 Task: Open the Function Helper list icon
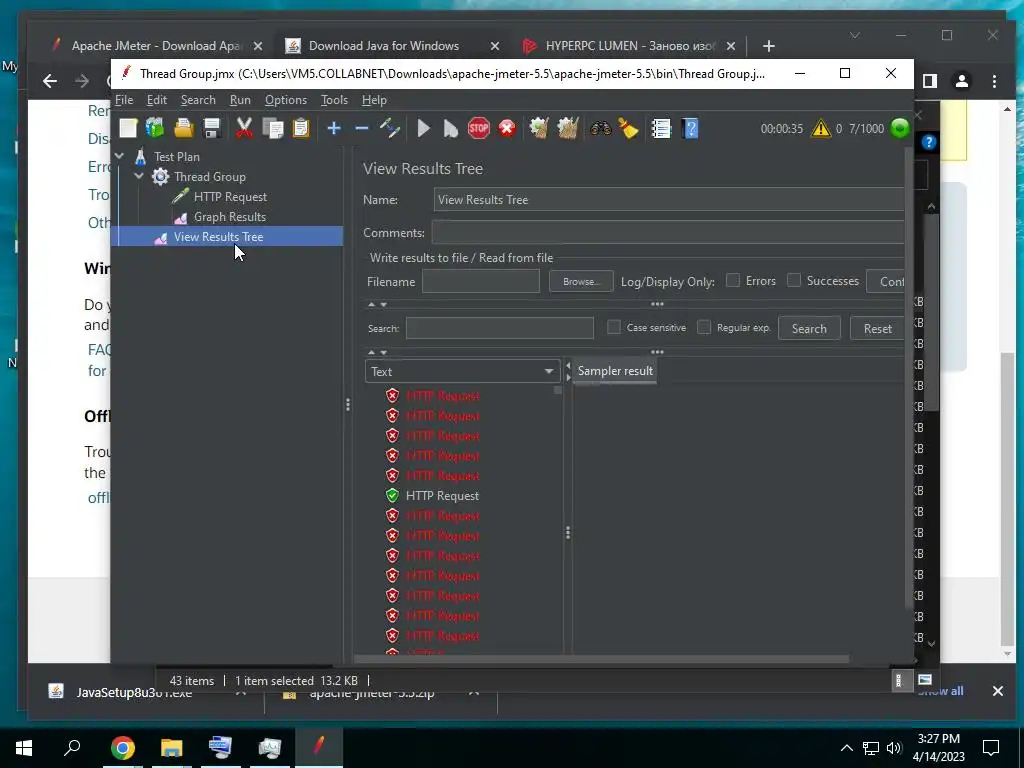tap(661, 128)
